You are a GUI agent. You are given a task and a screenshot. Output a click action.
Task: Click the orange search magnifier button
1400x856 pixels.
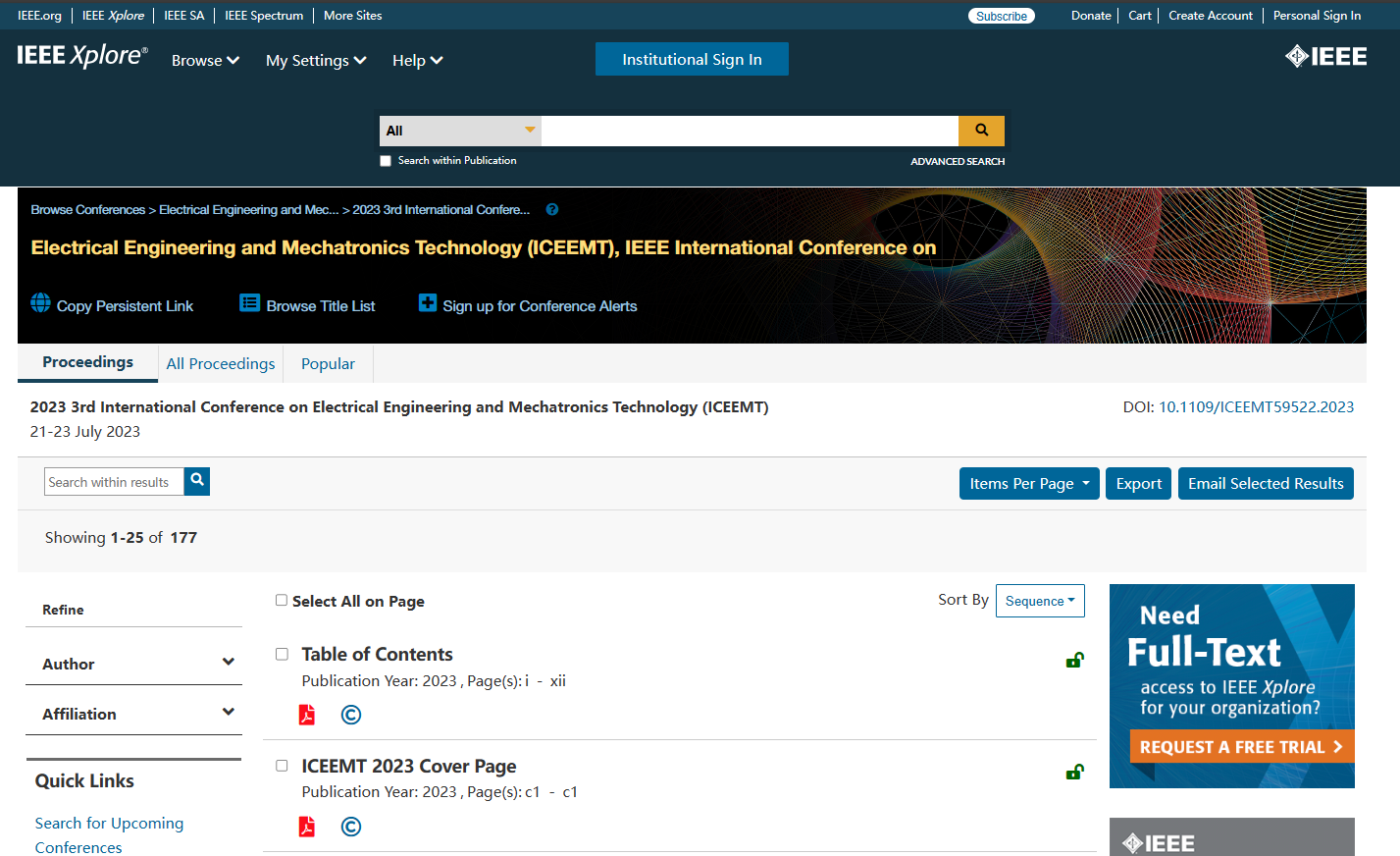click(981, 131)
